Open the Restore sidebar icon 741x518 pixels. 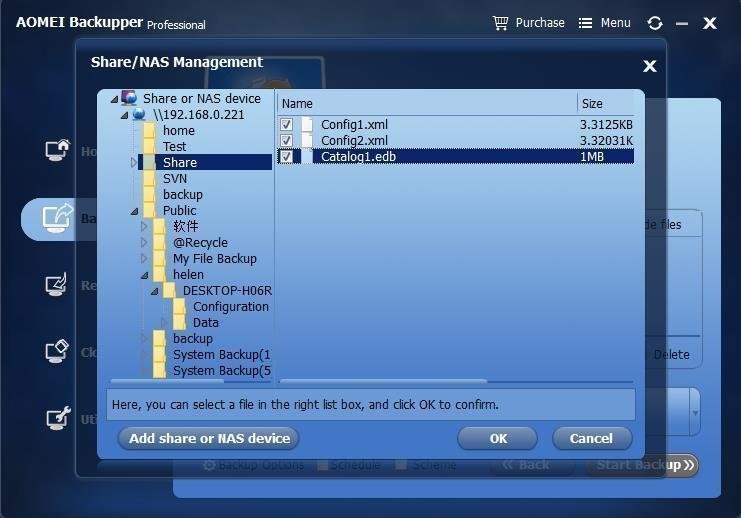(56, 285)
